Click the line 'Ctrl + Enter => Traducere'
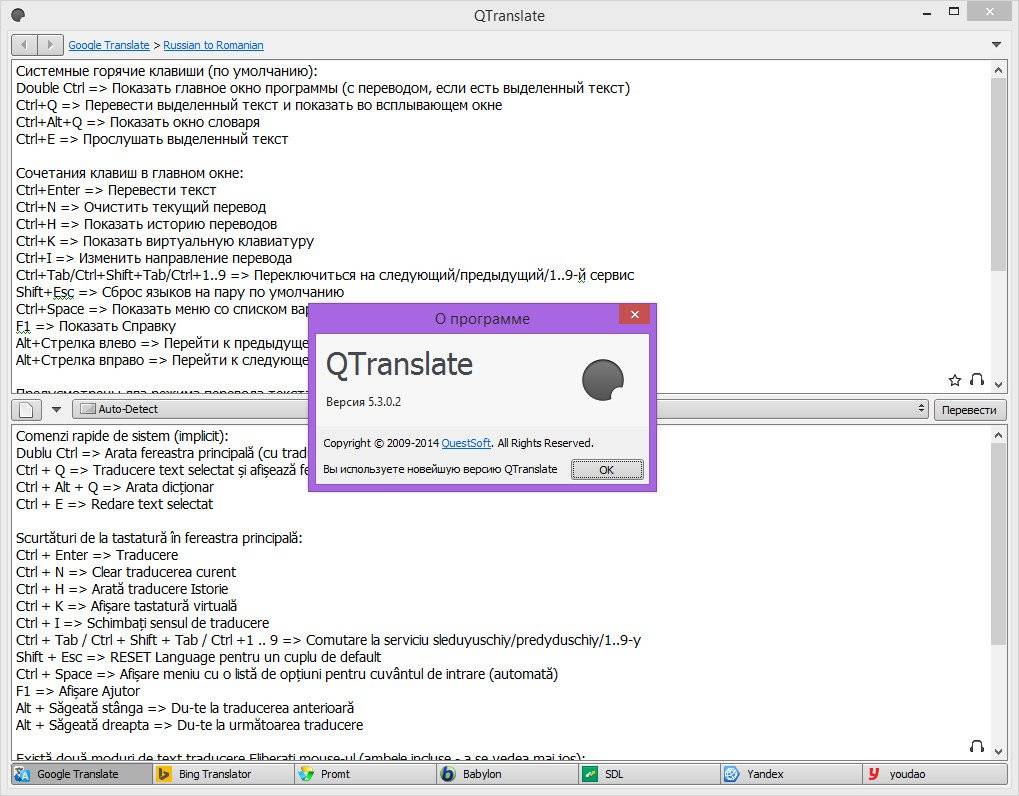 pos(97,555)
